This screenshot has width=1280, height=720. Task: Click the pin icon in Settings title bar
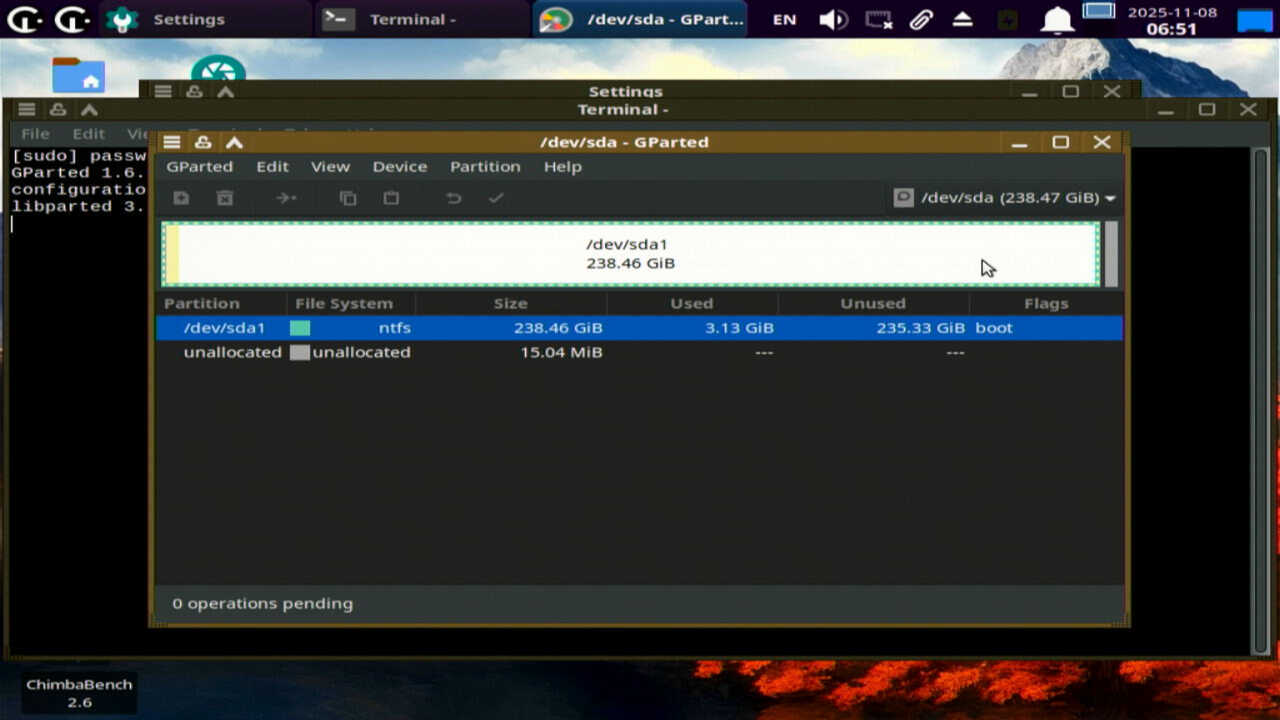[x=194, y=91]
